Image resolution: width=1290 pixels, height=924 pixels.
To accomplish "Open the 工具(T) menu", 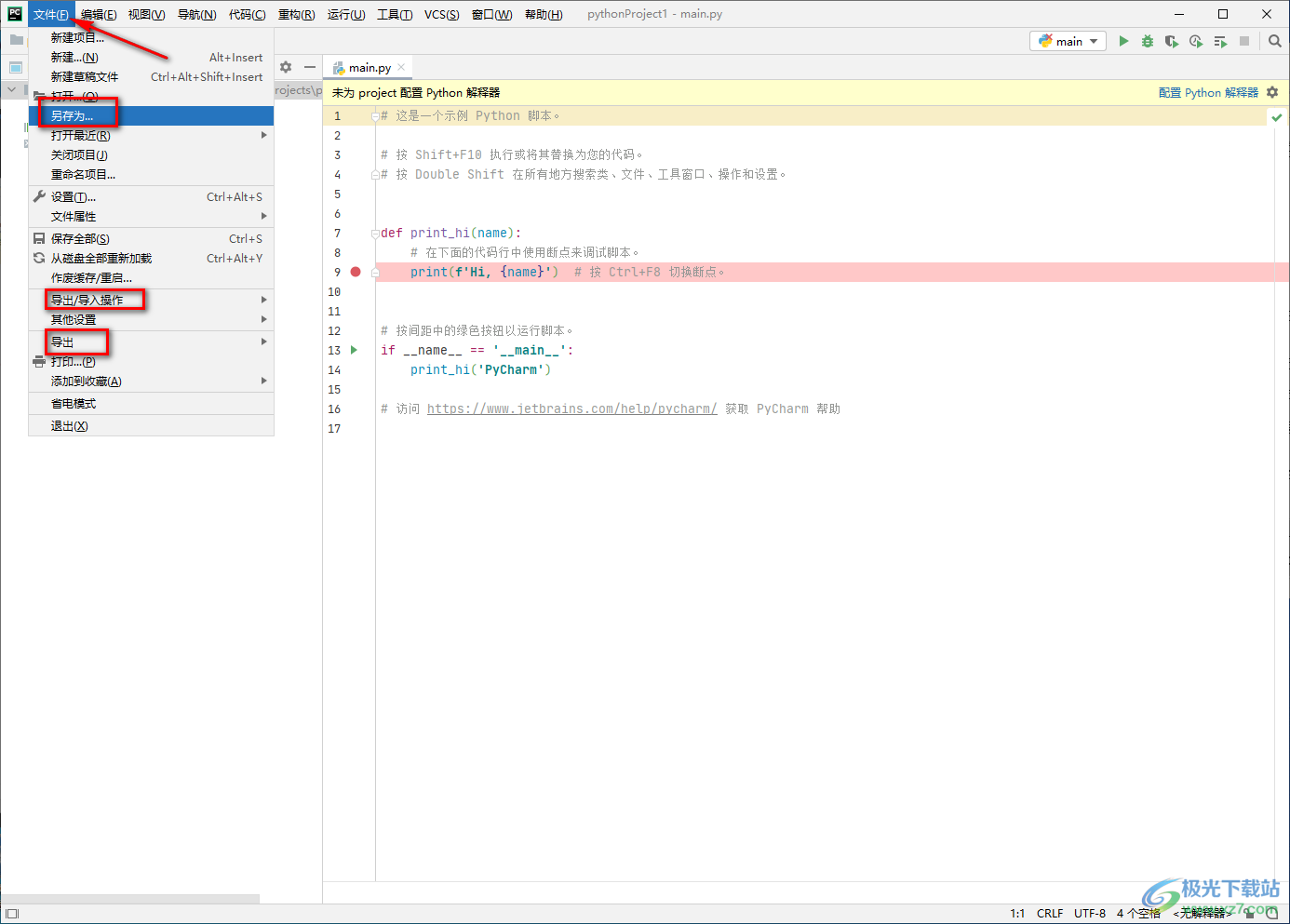I will tap(395, 14).
